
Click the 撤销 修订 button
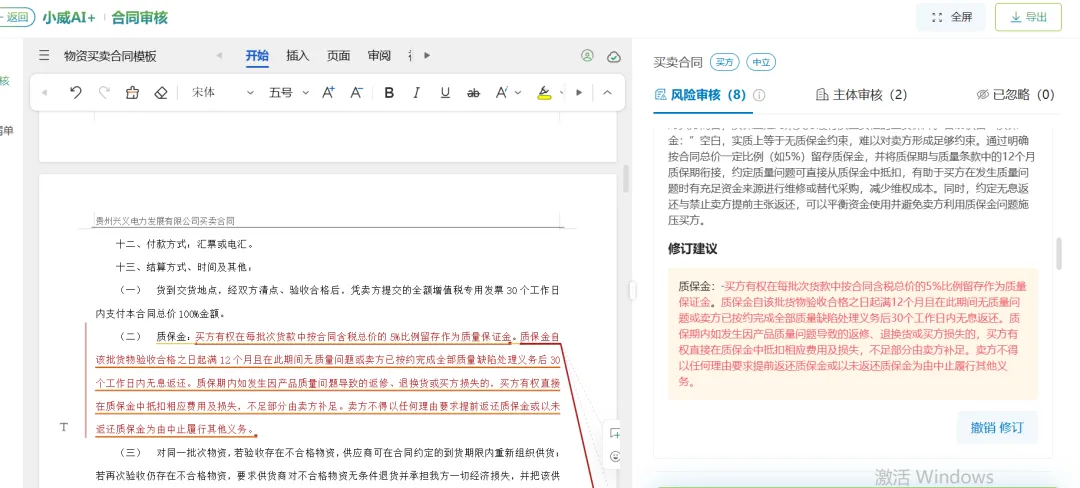click(x=997, y=427)
